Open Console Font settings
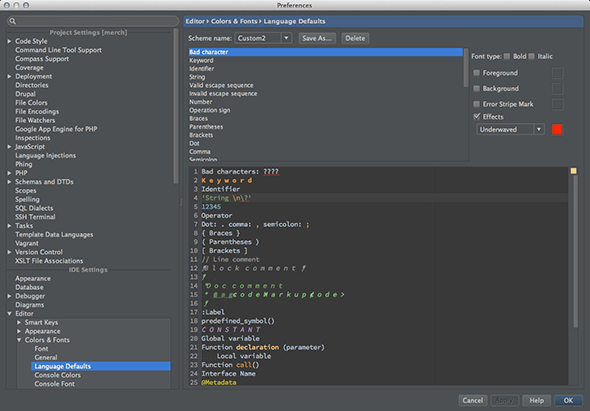This screenshot has height=411, width=590. [x=55, y=384]
